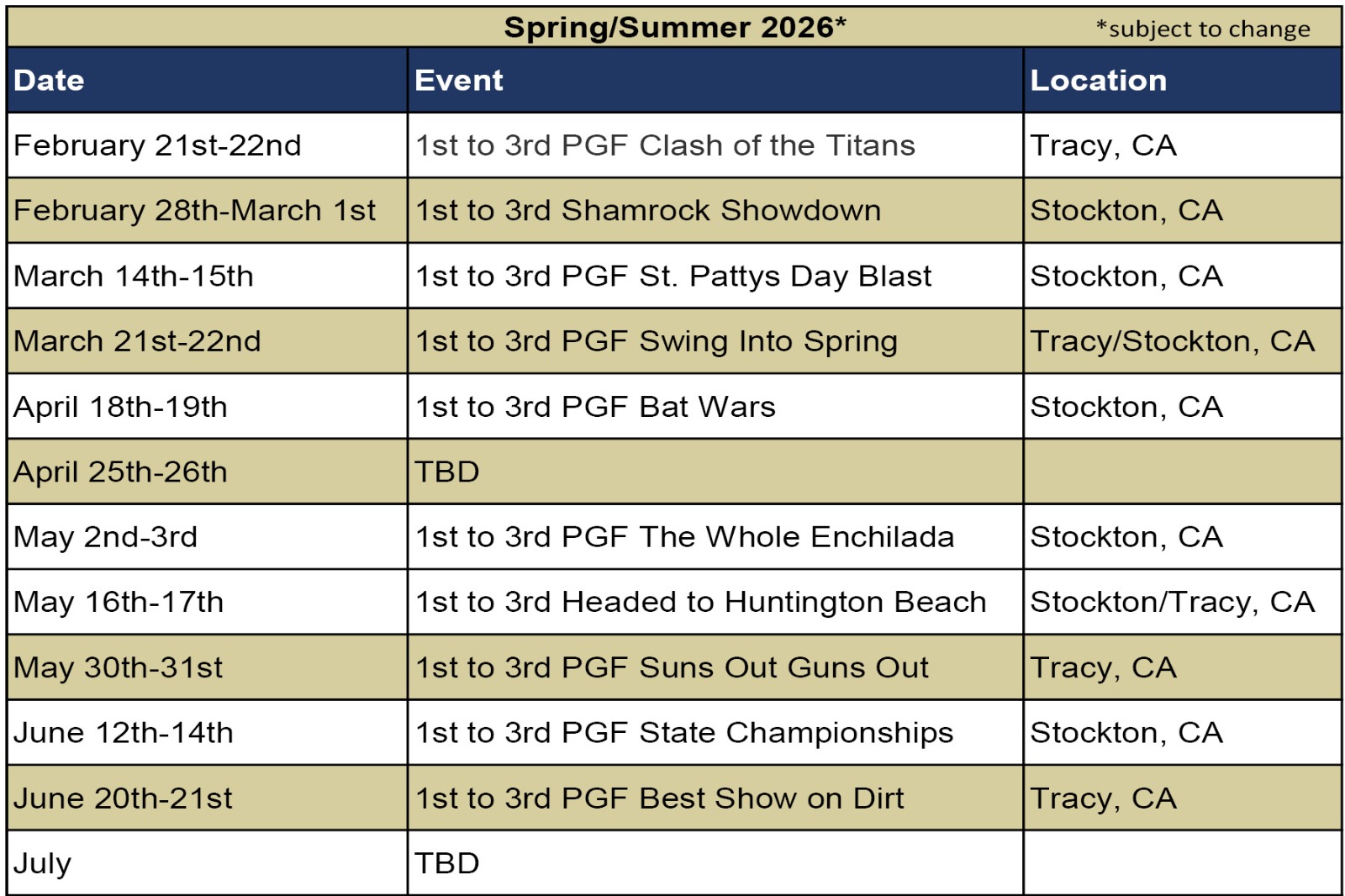Select the PGF Best Show on Dirt event
Image resolution: width=1345 pixels, height=896 pixels.
[660, 798]
